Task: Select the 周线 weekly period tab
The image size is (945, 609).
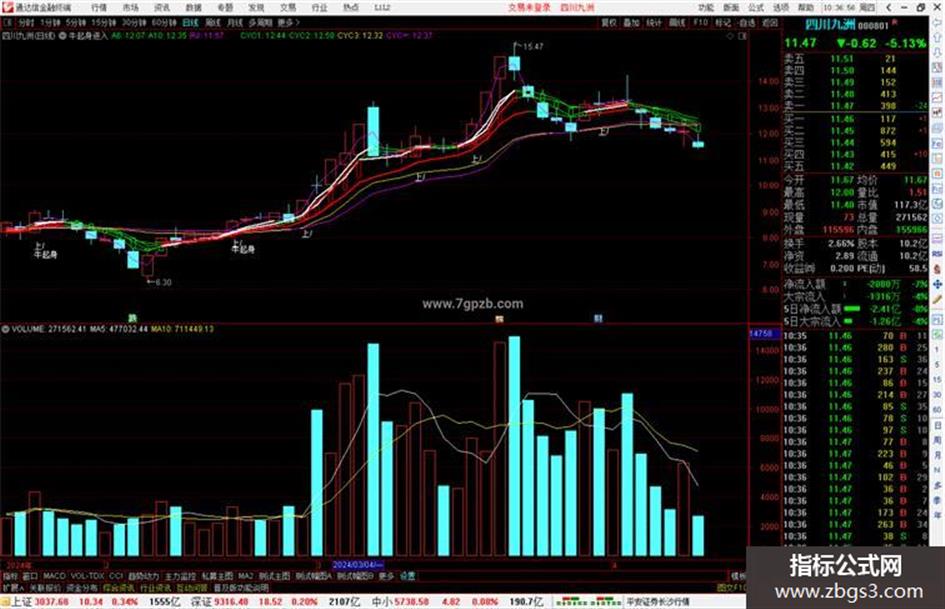Action: [213, 23]
